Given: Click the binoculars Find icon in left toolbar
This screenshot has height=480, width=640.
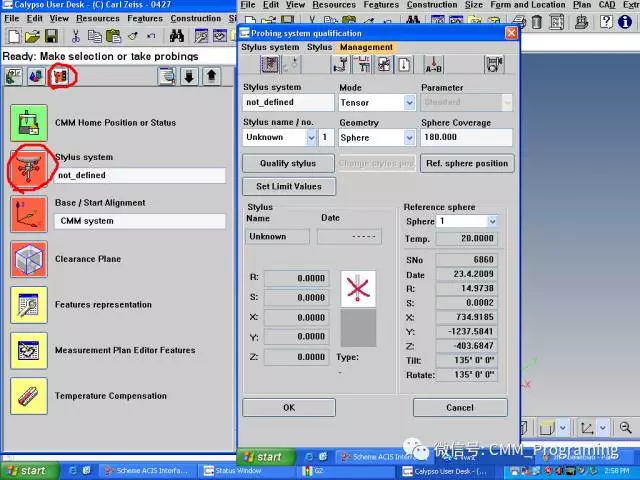Looking at the screenshot, I should tap(176, 36).
